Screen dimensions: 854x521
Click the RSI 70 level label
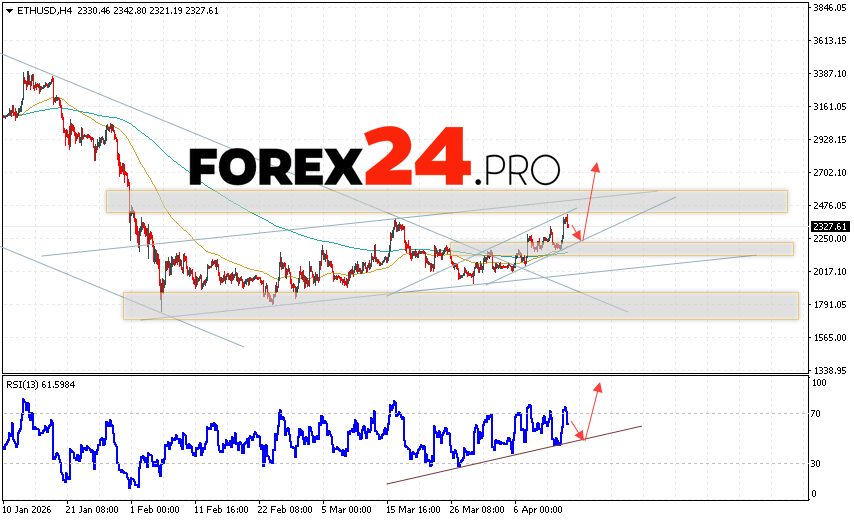(x=816, y=413)
